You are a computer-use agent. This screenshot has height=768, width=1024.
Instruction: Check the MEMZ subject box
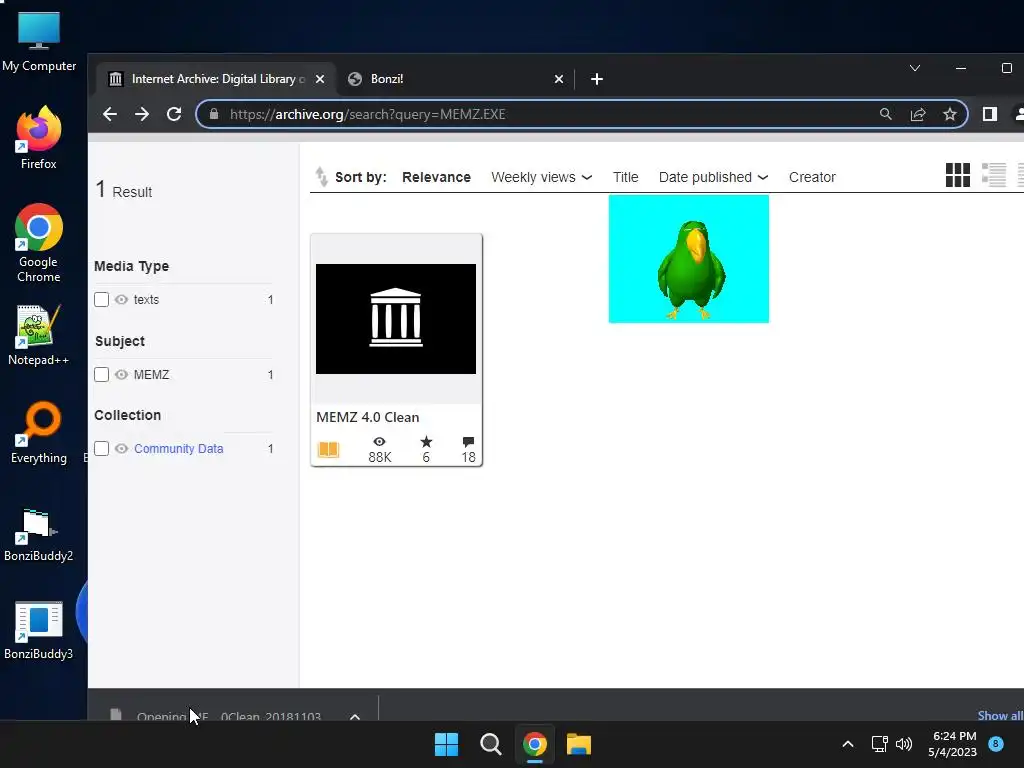click(101, 375)
